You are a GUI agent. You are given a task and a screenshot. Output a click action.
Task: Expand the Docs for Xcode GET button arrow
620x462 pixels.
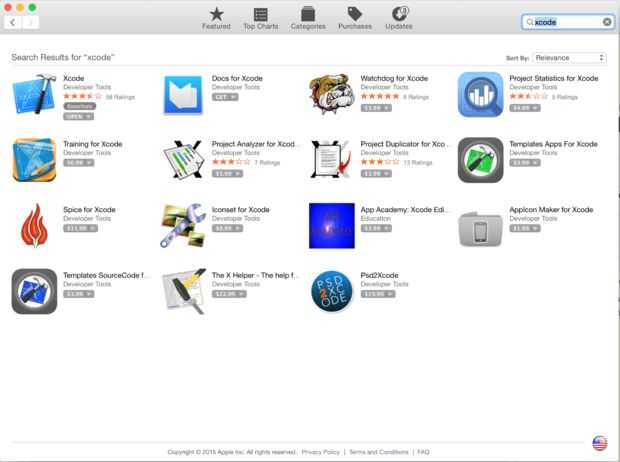tap(233, 97)
